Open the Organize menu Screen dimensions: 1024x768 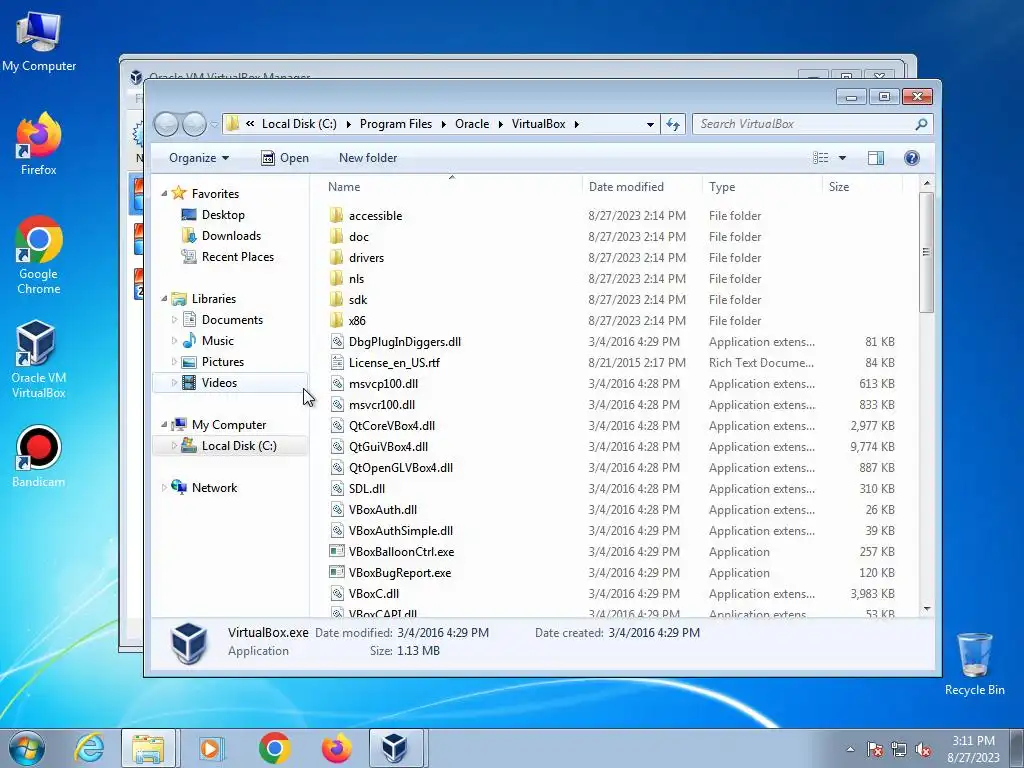[199, 158]
